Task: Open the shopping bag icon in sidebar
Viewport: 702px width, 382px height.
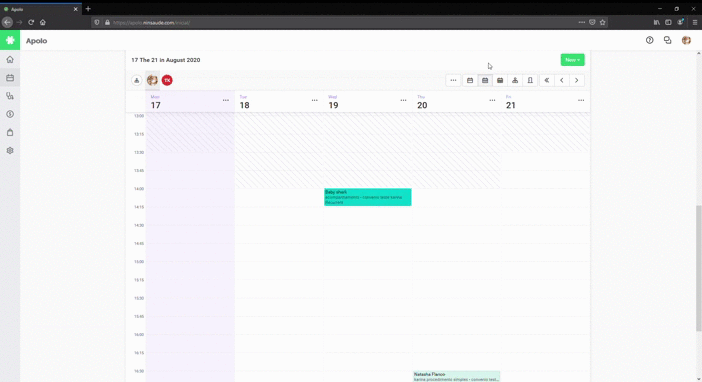Action: (10, 133)
